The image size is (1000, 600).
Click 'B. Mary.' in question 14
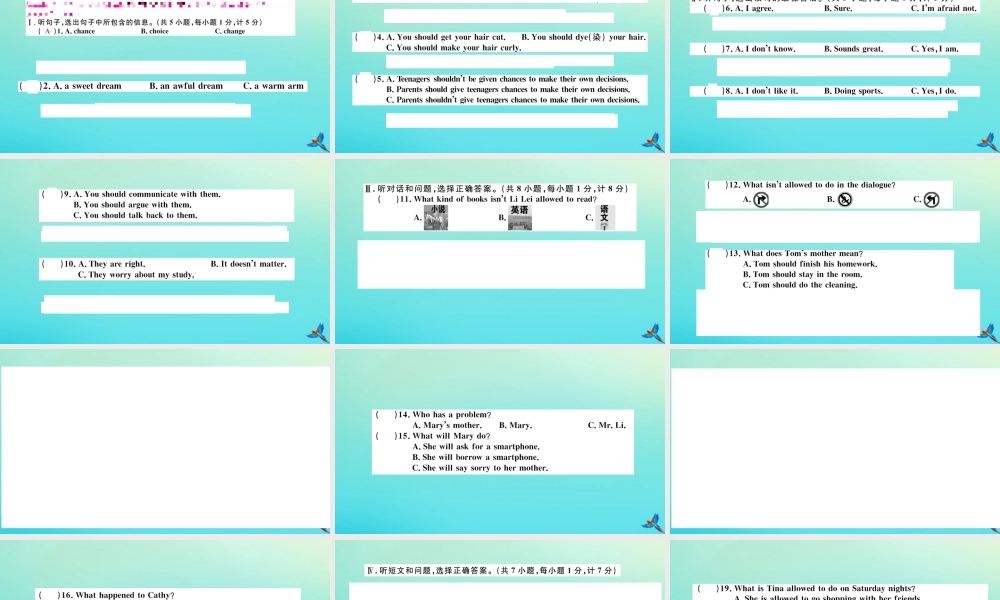click(x=515, y=425)
